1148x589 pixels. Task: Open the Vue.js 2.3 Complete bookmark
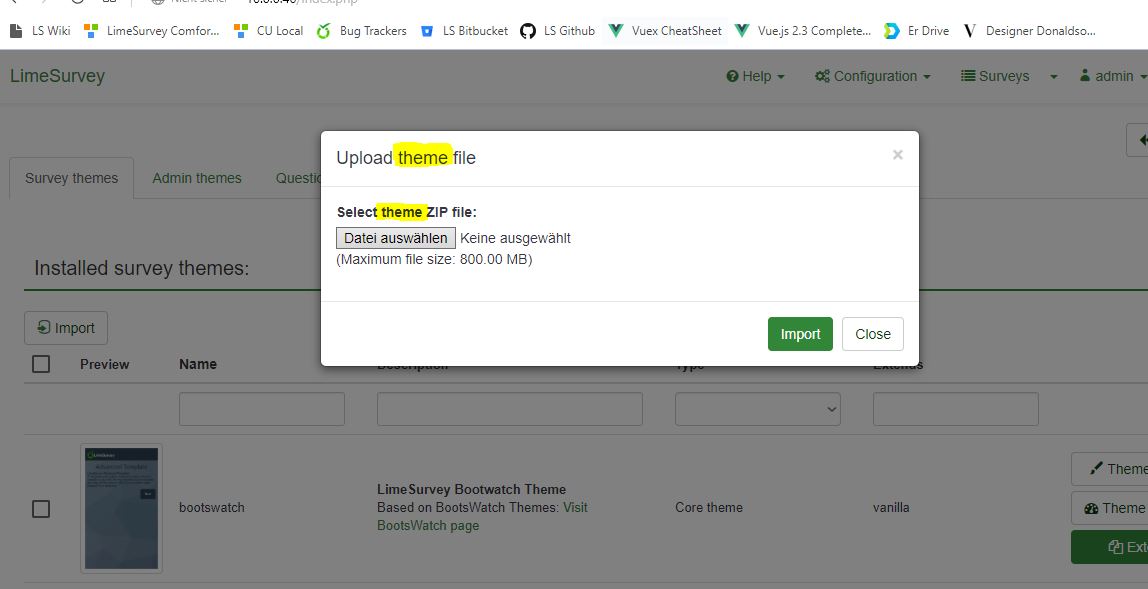click(803, 31)
